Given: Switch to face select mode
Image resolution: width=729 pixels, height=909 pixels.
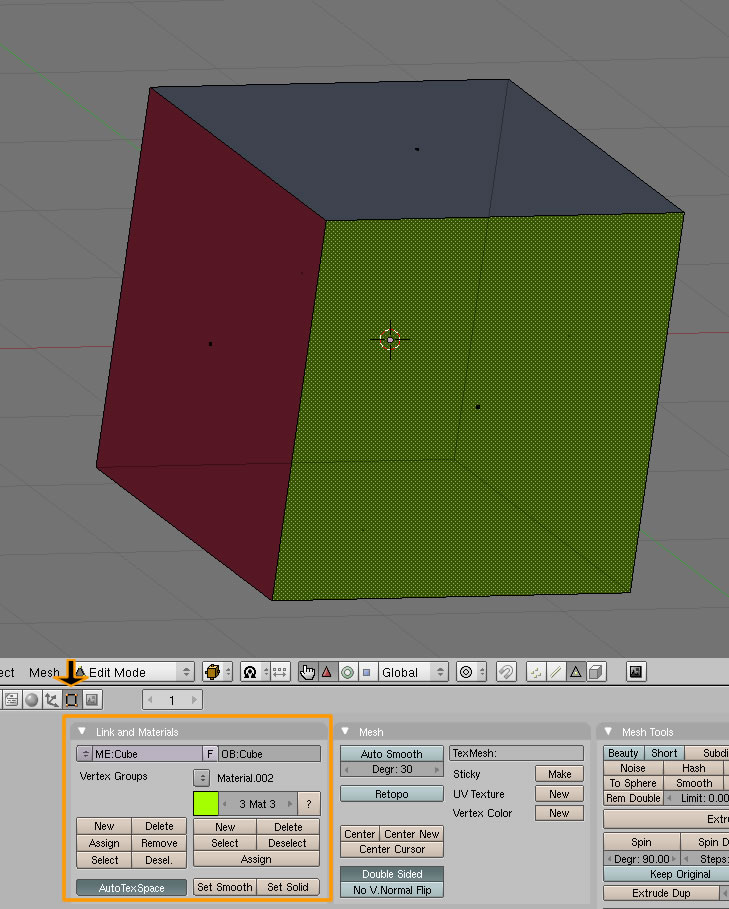Looking at the screenshot, I should pyautogui.click(x=575, y=672).
